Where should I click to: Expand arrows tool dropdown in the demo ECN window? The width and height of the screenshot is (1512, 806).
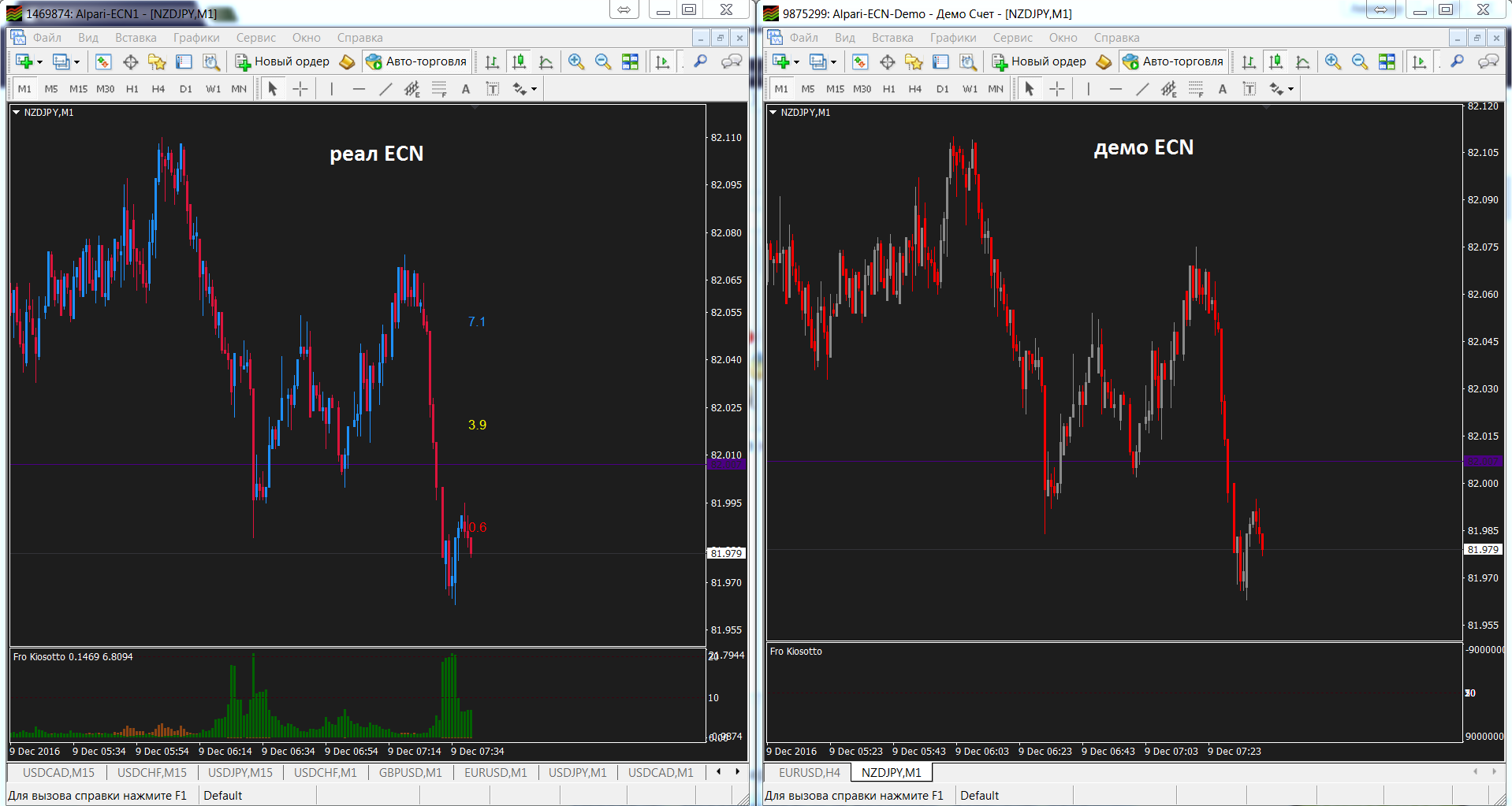[1291, 89]
